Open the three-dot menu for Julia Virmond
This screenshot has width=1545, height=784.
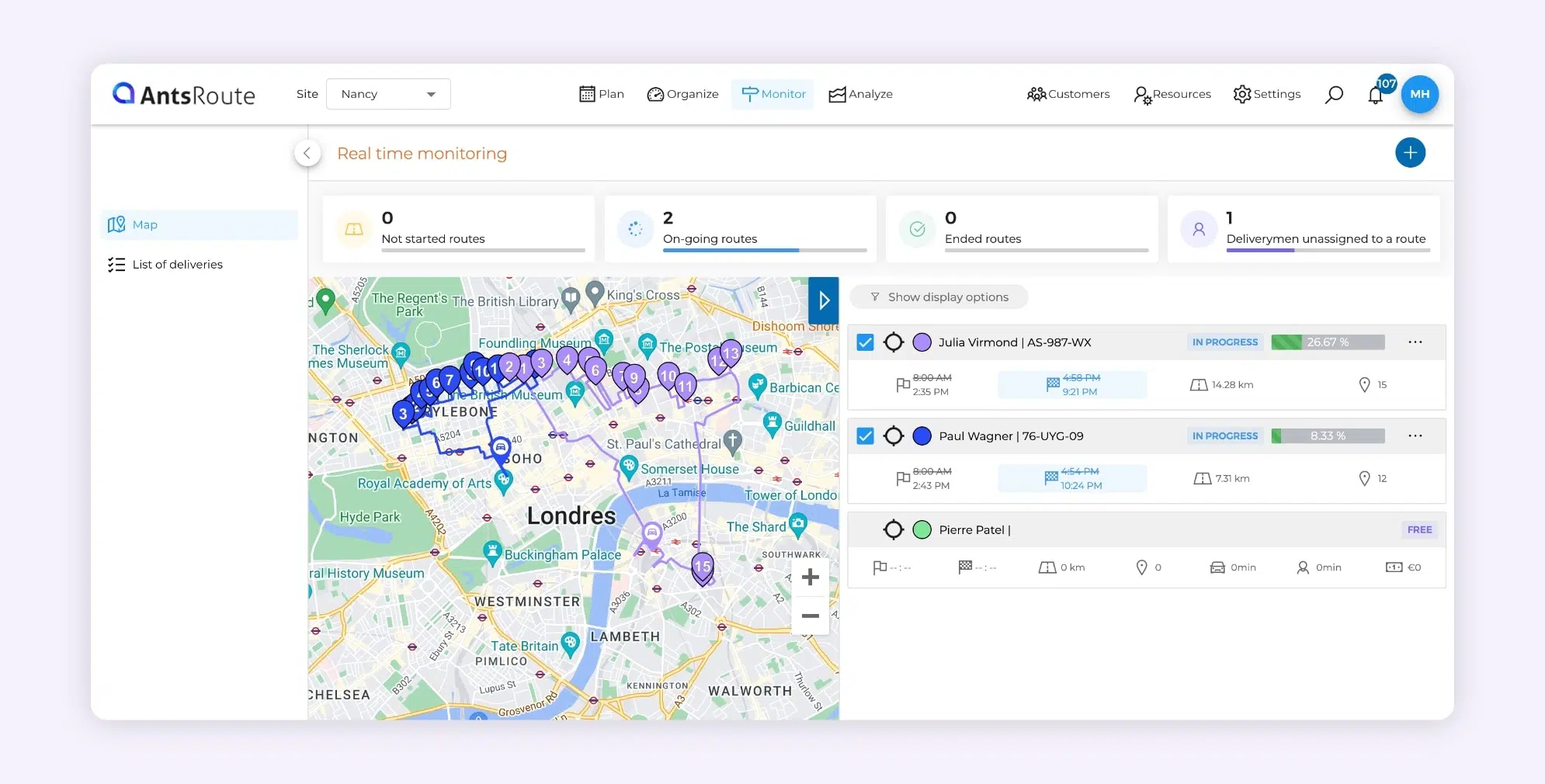tap(1415, 342)
